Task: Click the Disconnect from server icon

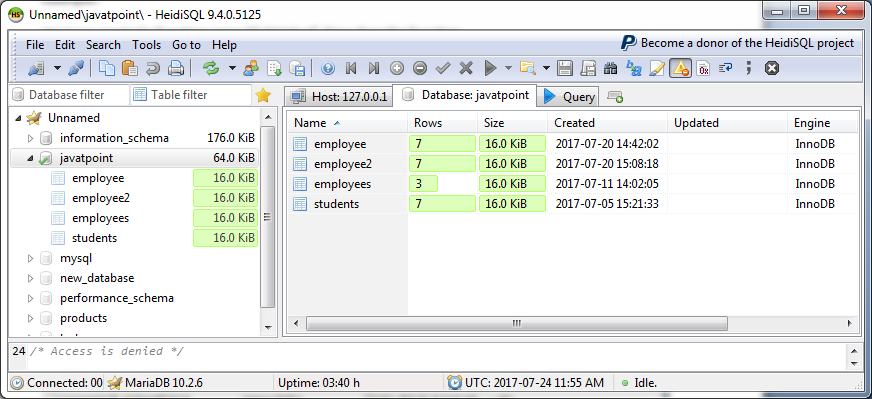Action: tap(76, 68)
